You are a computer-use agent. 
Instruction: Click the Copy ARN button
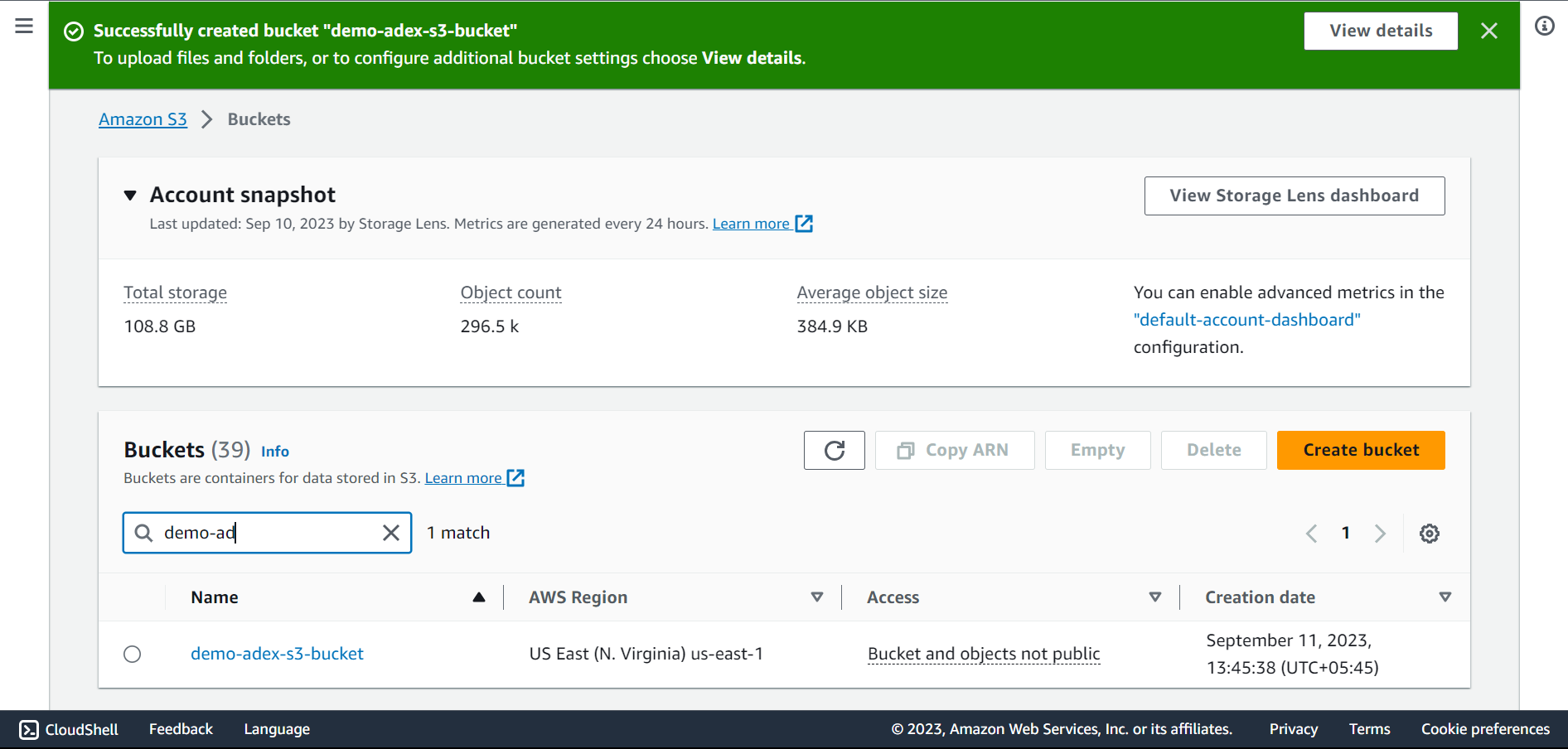[x=955, y=450]
